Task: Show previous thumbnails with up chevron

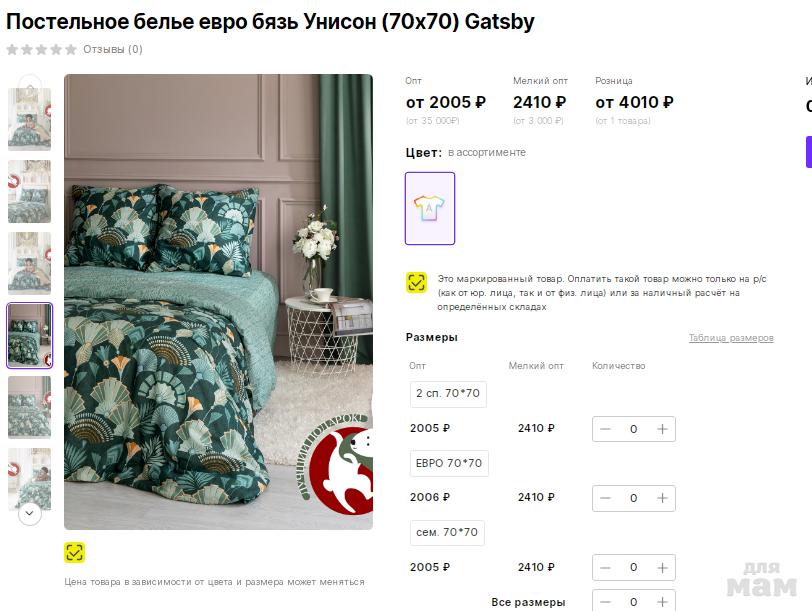Action: coord(30,83)
